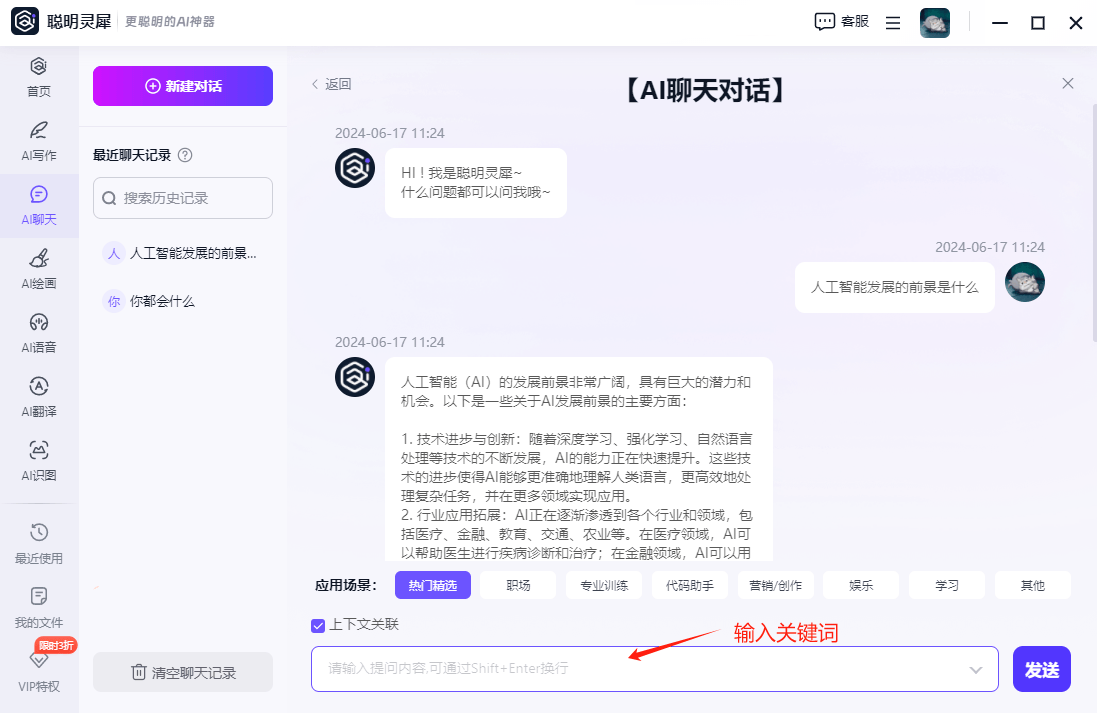Image resolution: width=1097 pixels, height=713 pixels.
Task: Select the 热门精选 scenario tab
Action: [432, 585]
